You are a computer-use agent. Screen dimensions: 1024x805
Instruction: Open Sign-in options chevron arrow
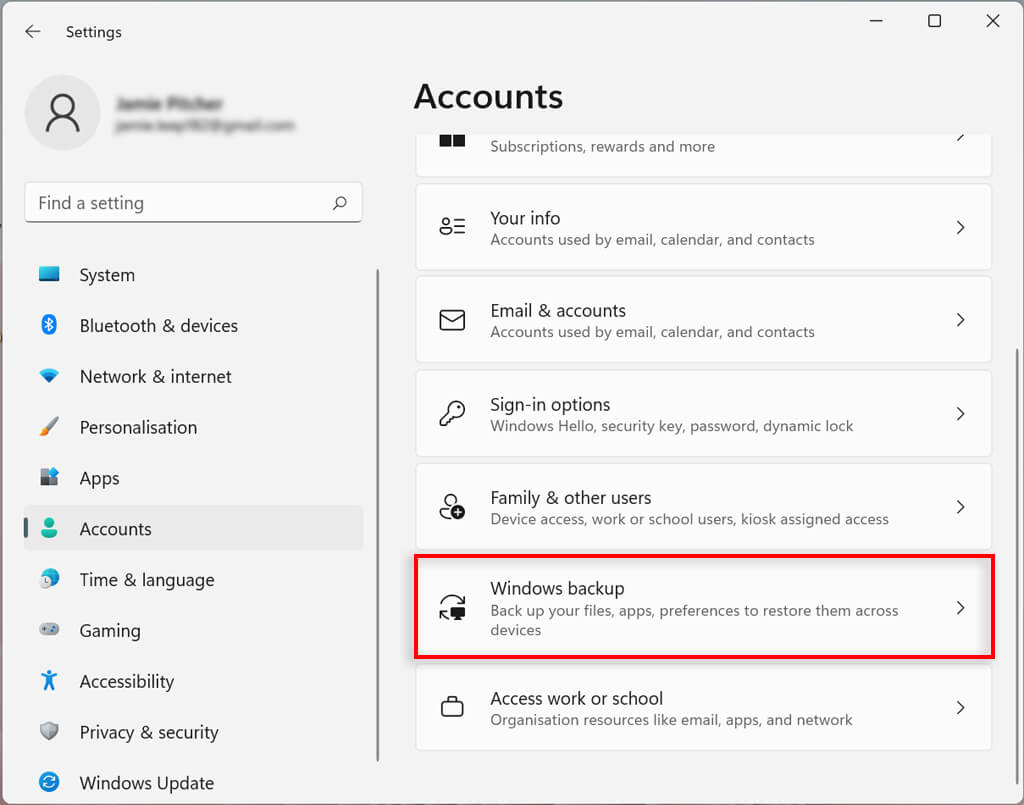tap(960, 414)
